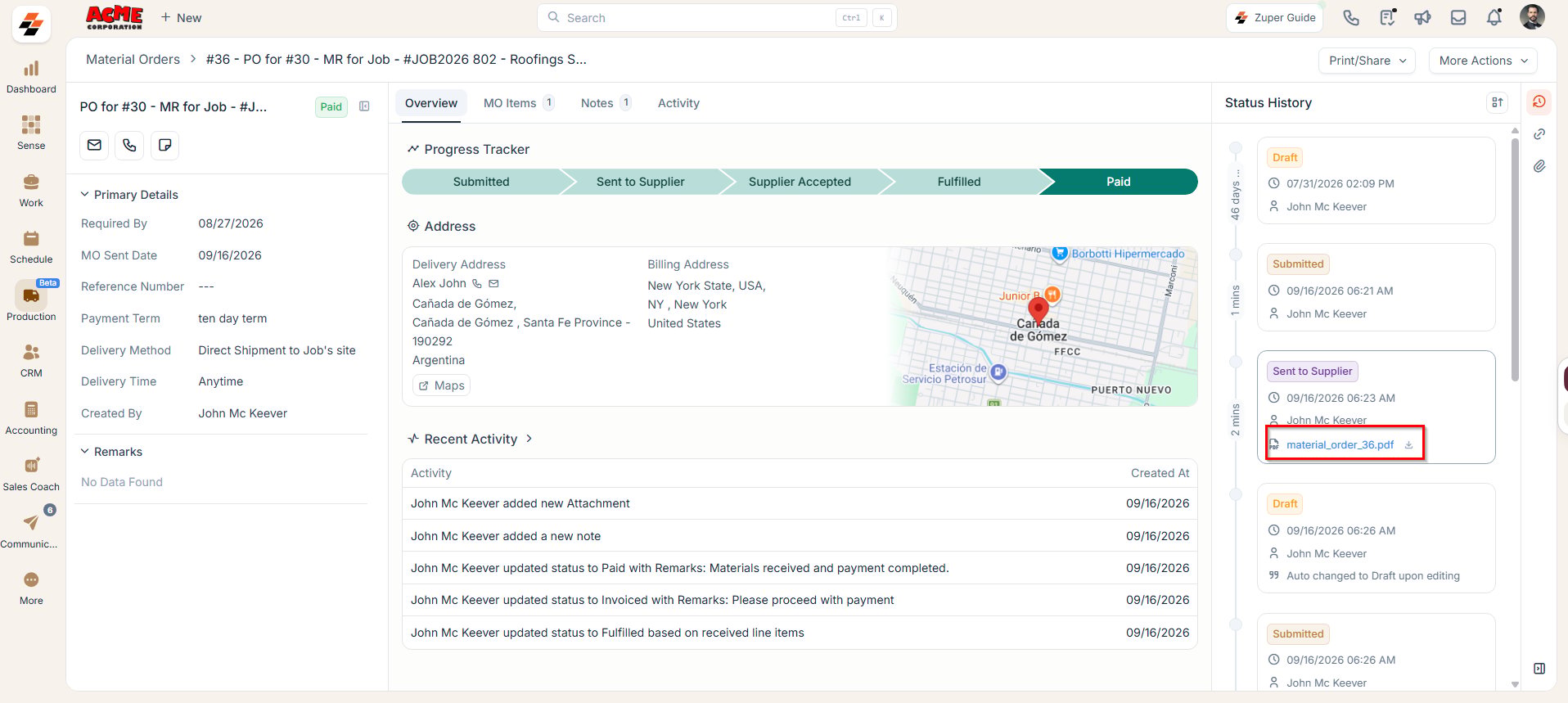The image size is (1568, 703).
Task: Expand Recent Activity with the chevron
Action: pos(529,439)
